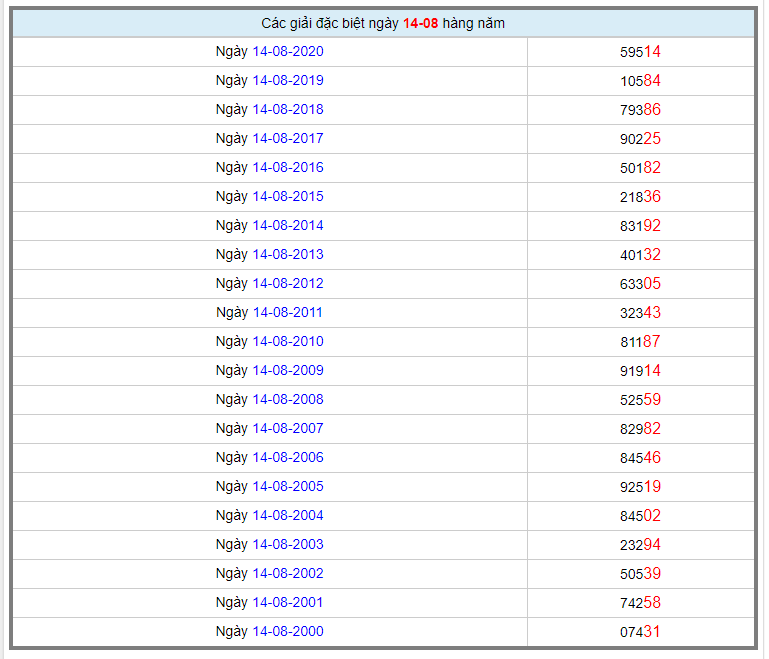Open the 14-08-2019 date link
This screenshot has width=769, height=659.
pyautogui.click(x=288, y=80)
